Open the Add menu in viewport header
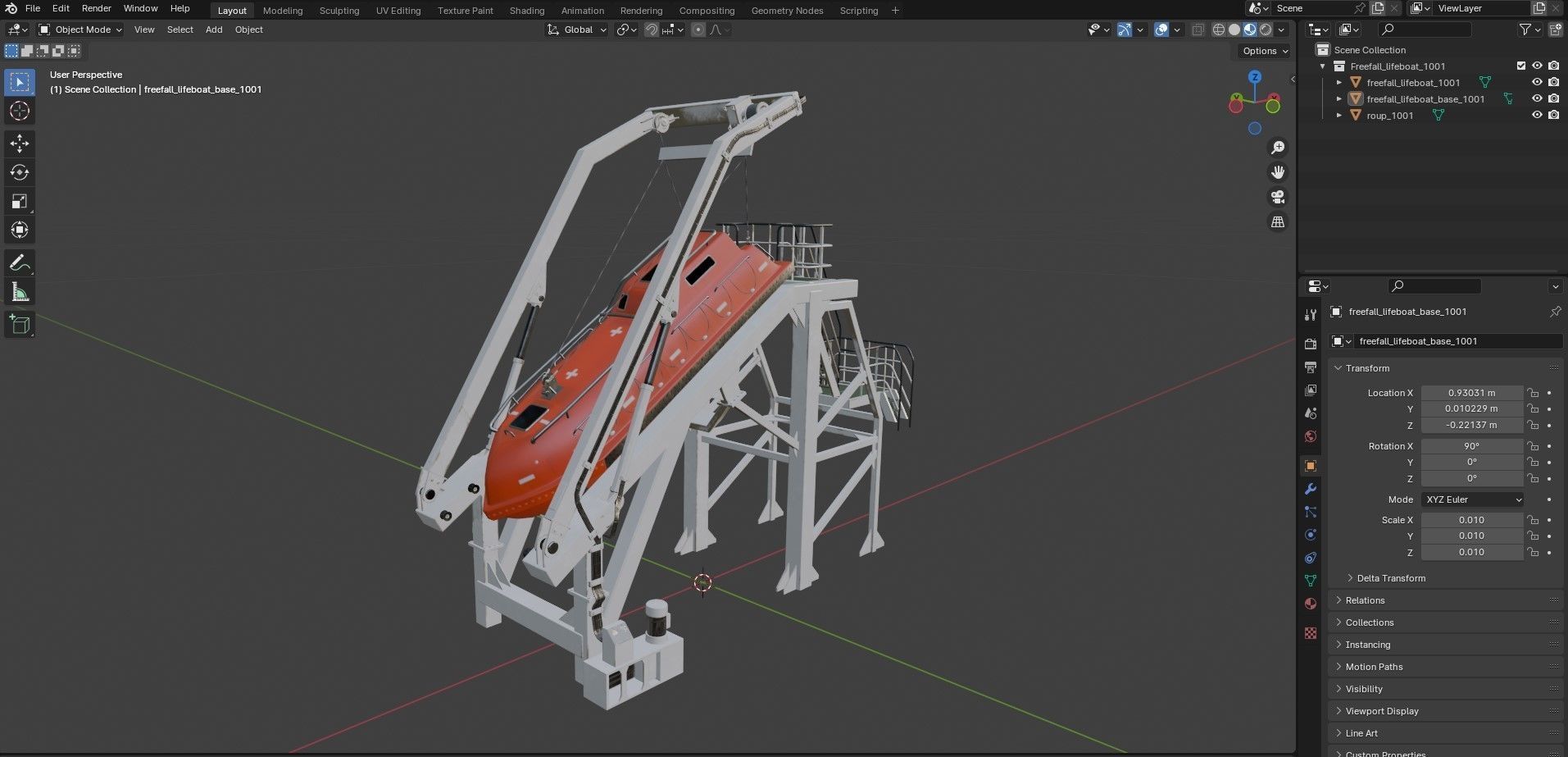The height and width of the screenshot is (757, 1568). click(214, 30)
